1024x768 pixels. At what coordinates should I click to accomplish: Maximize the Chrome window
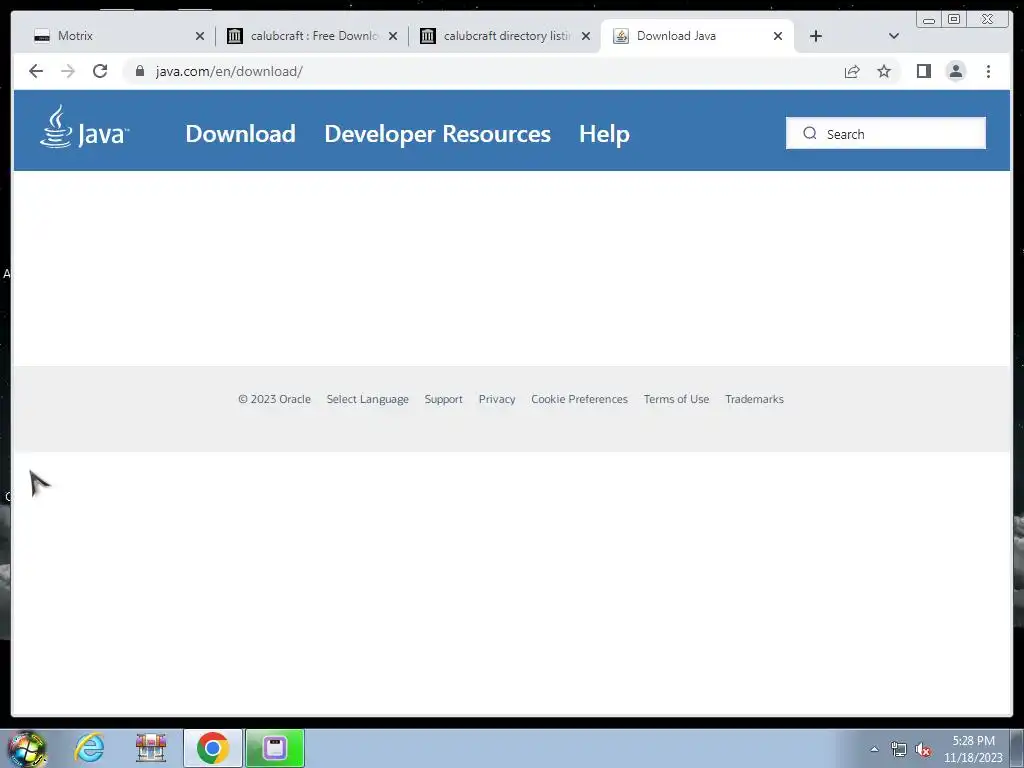pos(953,20)
